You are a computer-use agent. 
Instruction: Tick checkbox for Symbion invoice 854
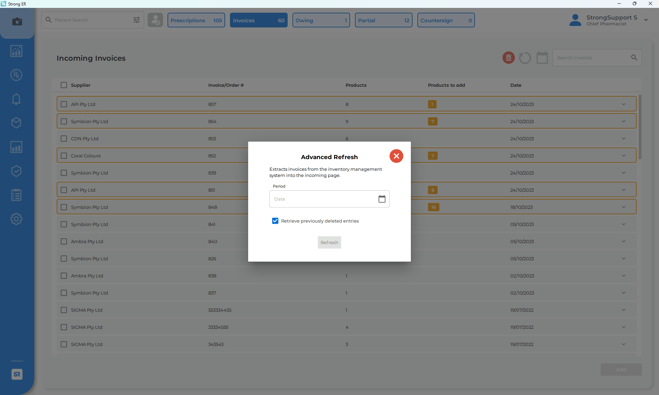[64, 121]
